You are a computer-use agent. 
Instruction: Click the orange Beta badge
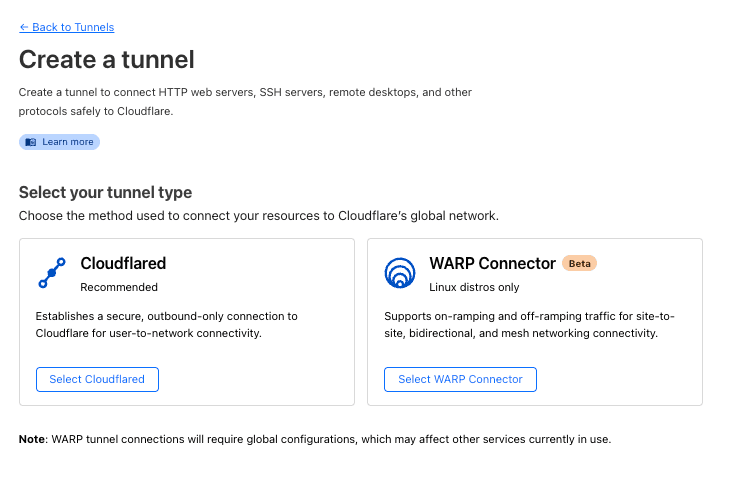tap(579, 264)
